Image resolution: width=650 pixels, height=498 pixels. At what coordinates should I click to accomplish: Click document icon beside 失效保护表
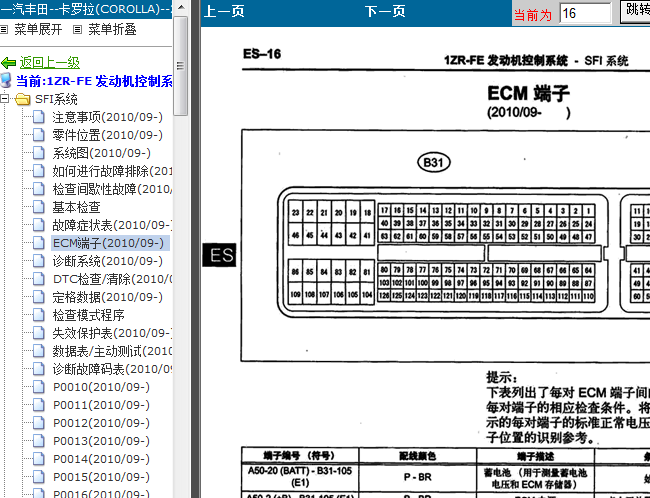[39, 333]
